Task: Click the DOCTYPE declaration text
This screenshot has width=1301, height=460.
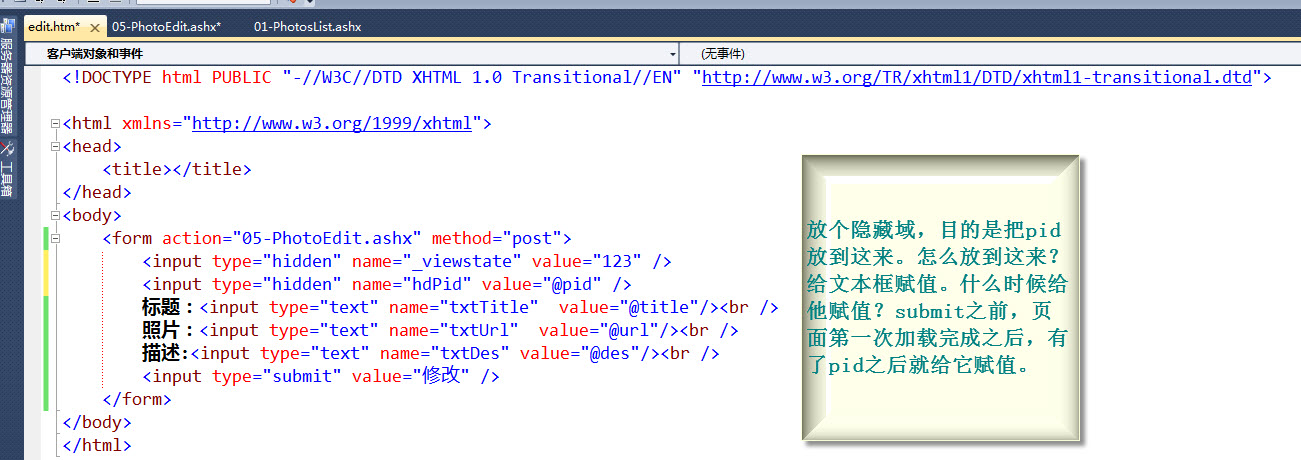Action: point(667,77)
